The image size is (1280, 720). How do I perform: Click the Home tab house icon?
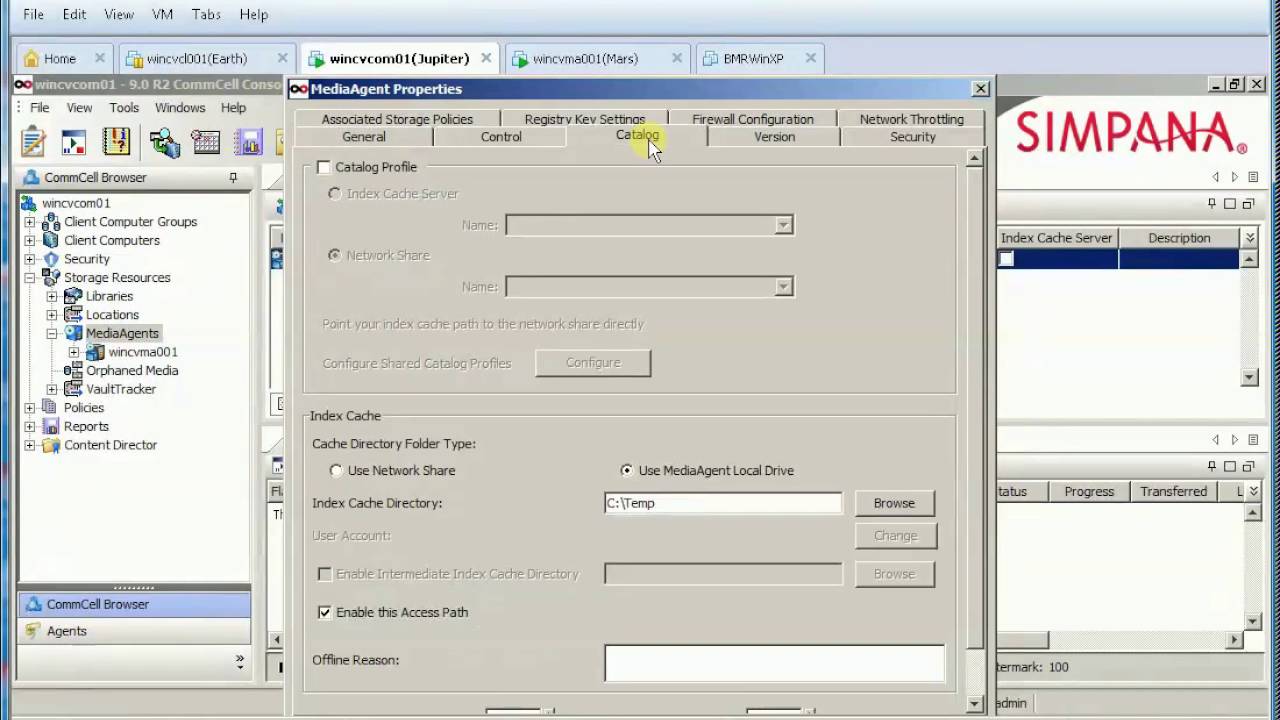coord(31,59)
